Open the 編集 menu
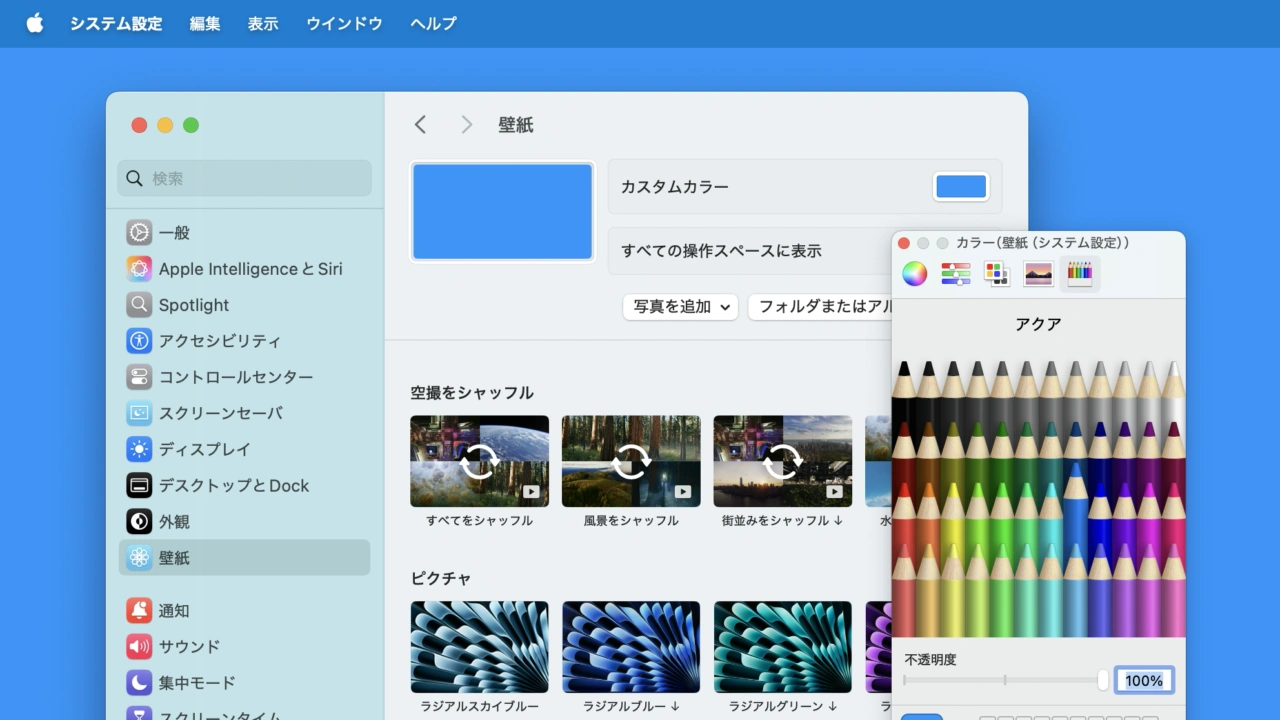 [205, 23]
